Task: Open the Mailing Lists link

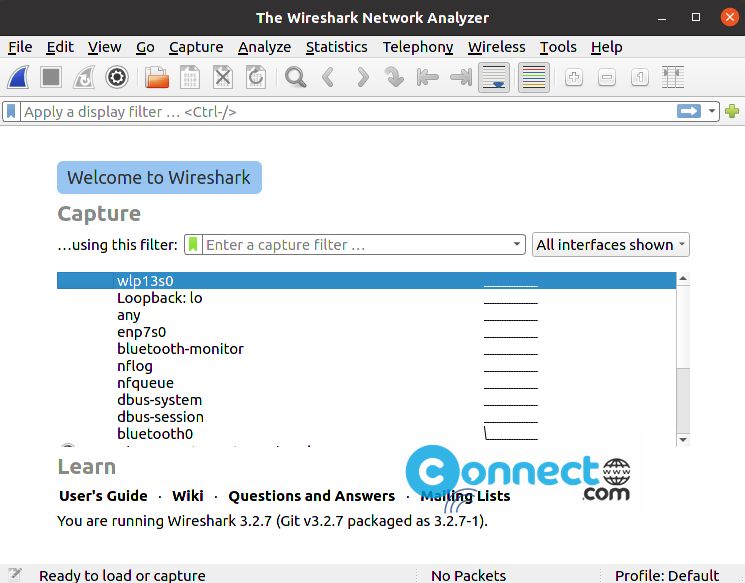Action: (465, 496)
